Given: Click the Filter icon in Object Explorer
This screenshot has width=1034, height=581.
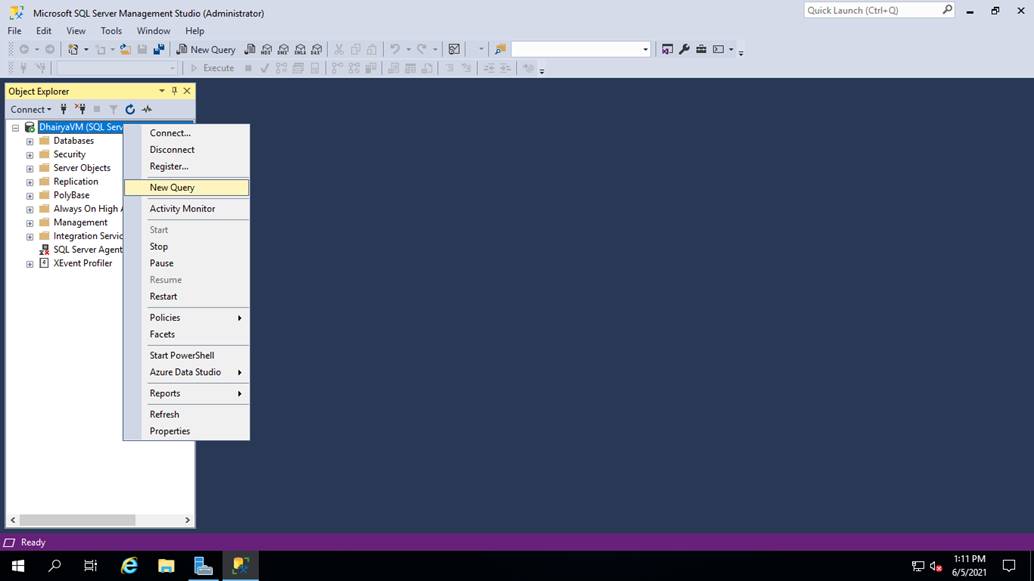Looking at the screenshot, I should (x=114, y=109).
